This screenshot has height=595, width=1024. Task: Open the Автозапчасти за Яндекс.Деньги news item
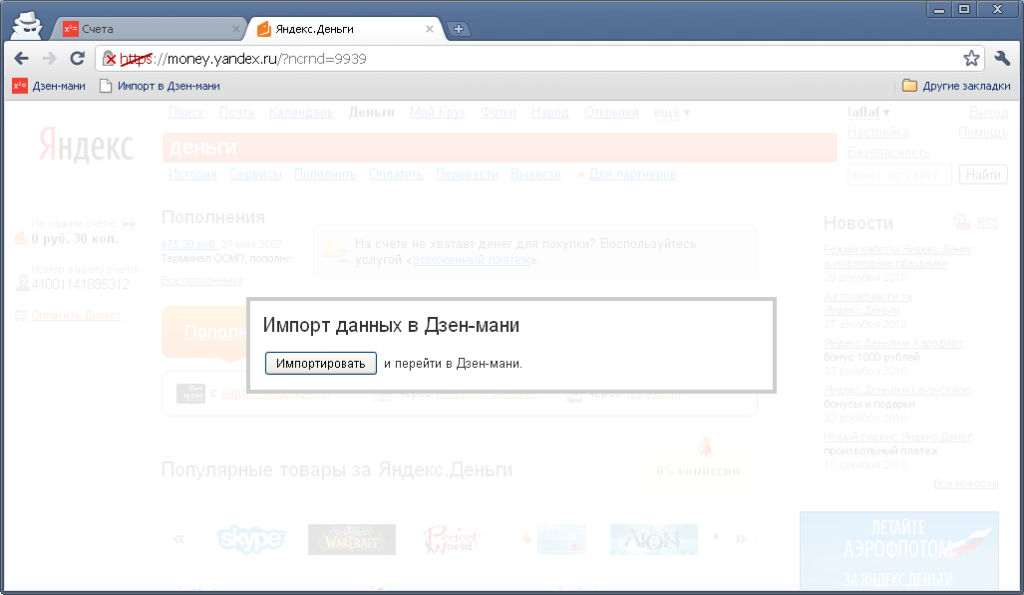point(868,303)
